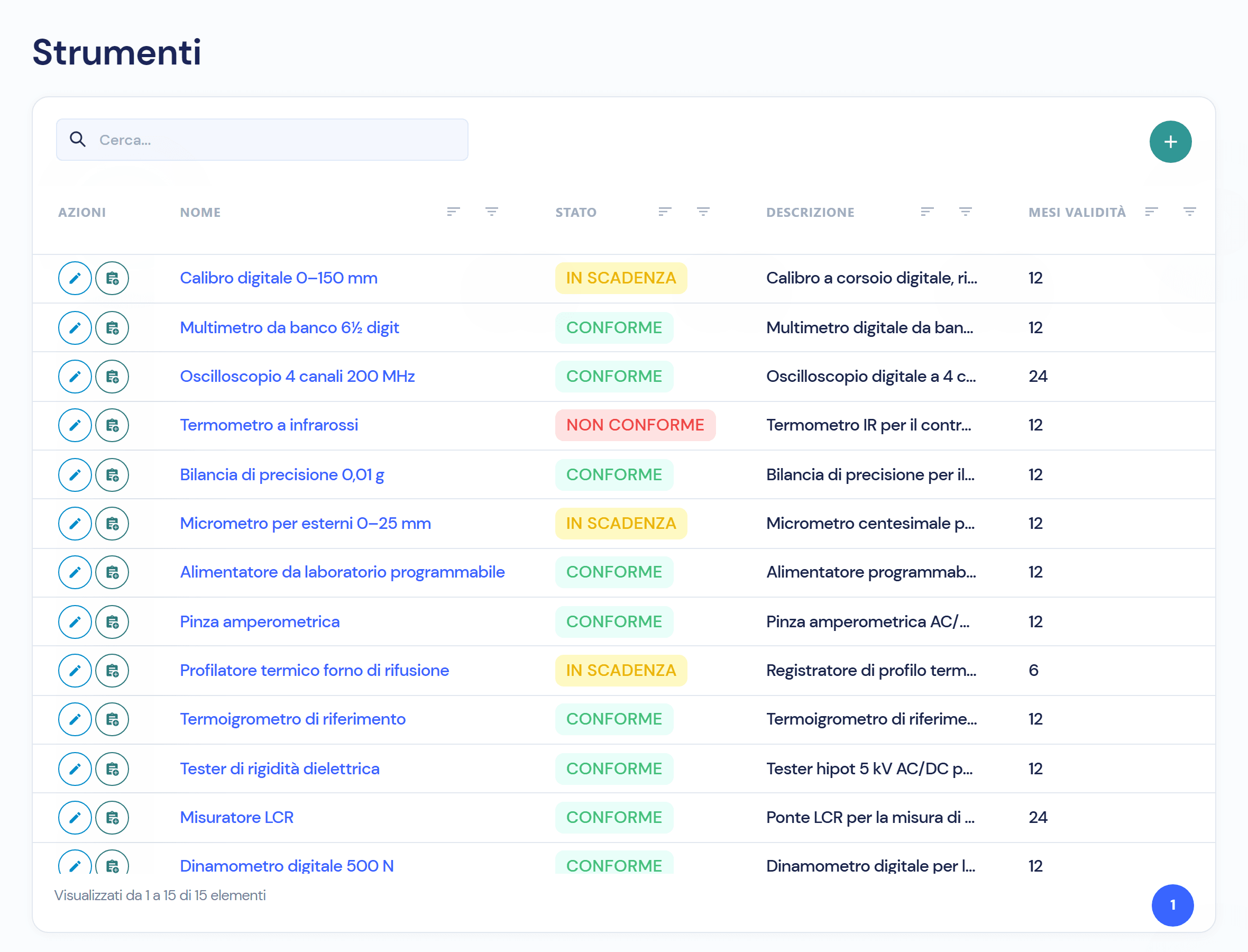Click the NON CONFORME status badge
The image size is (1248, 952).
click(x=635, y=425)
